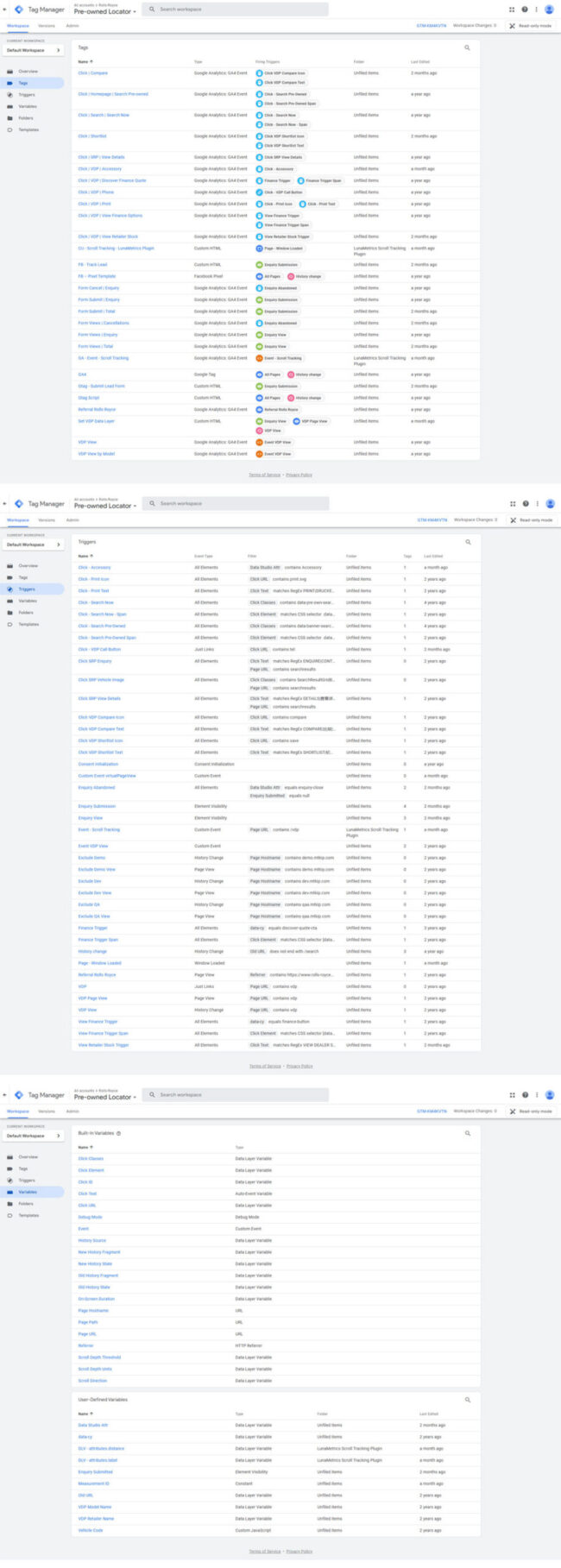Viewport: 561px width, 1568px height.
Task: Open the 'Exclude QA View' trigger
Action: tap(94, 916)
